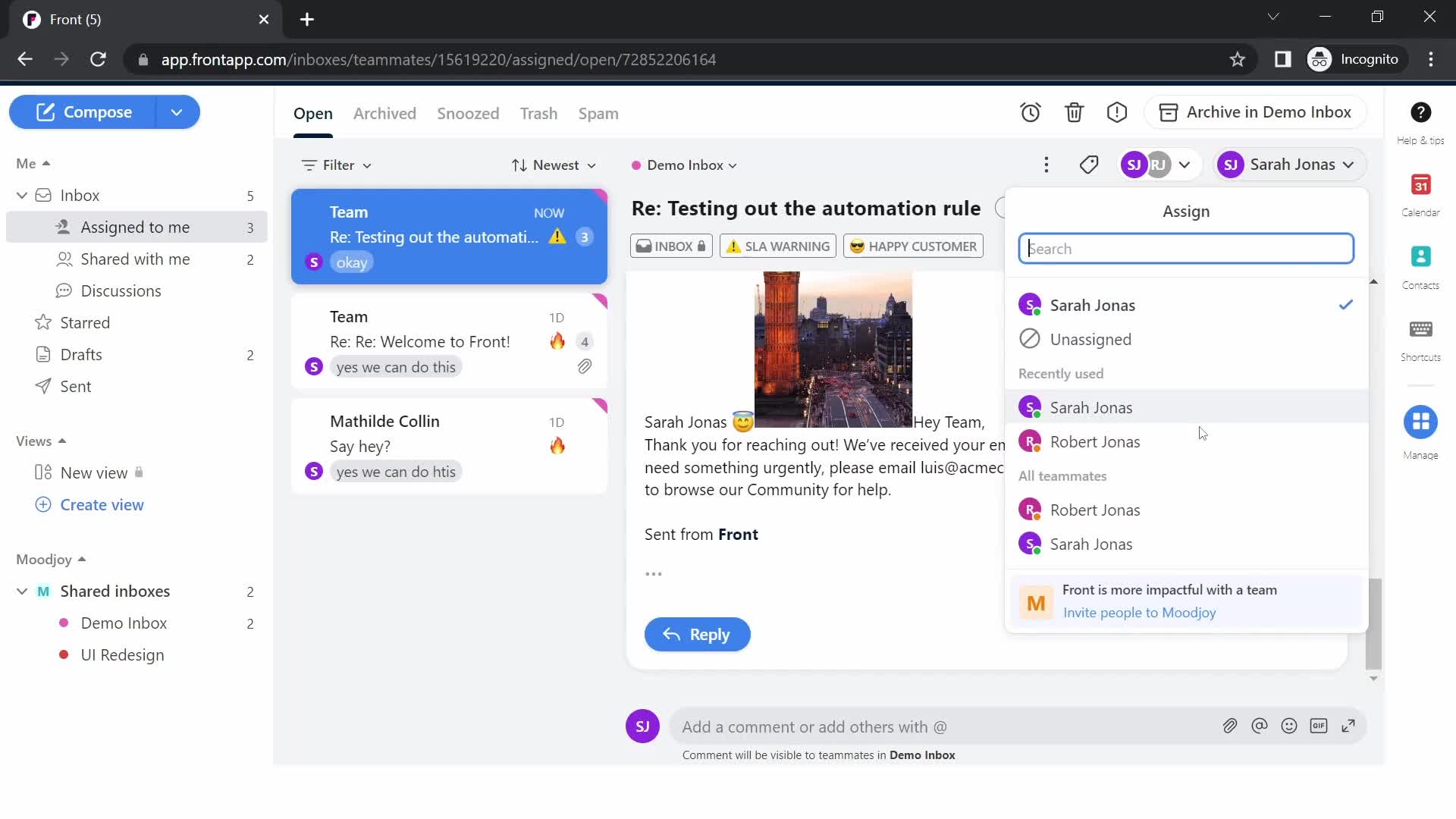Click the @ mention icon in comment box

(x=1260, y=726)
